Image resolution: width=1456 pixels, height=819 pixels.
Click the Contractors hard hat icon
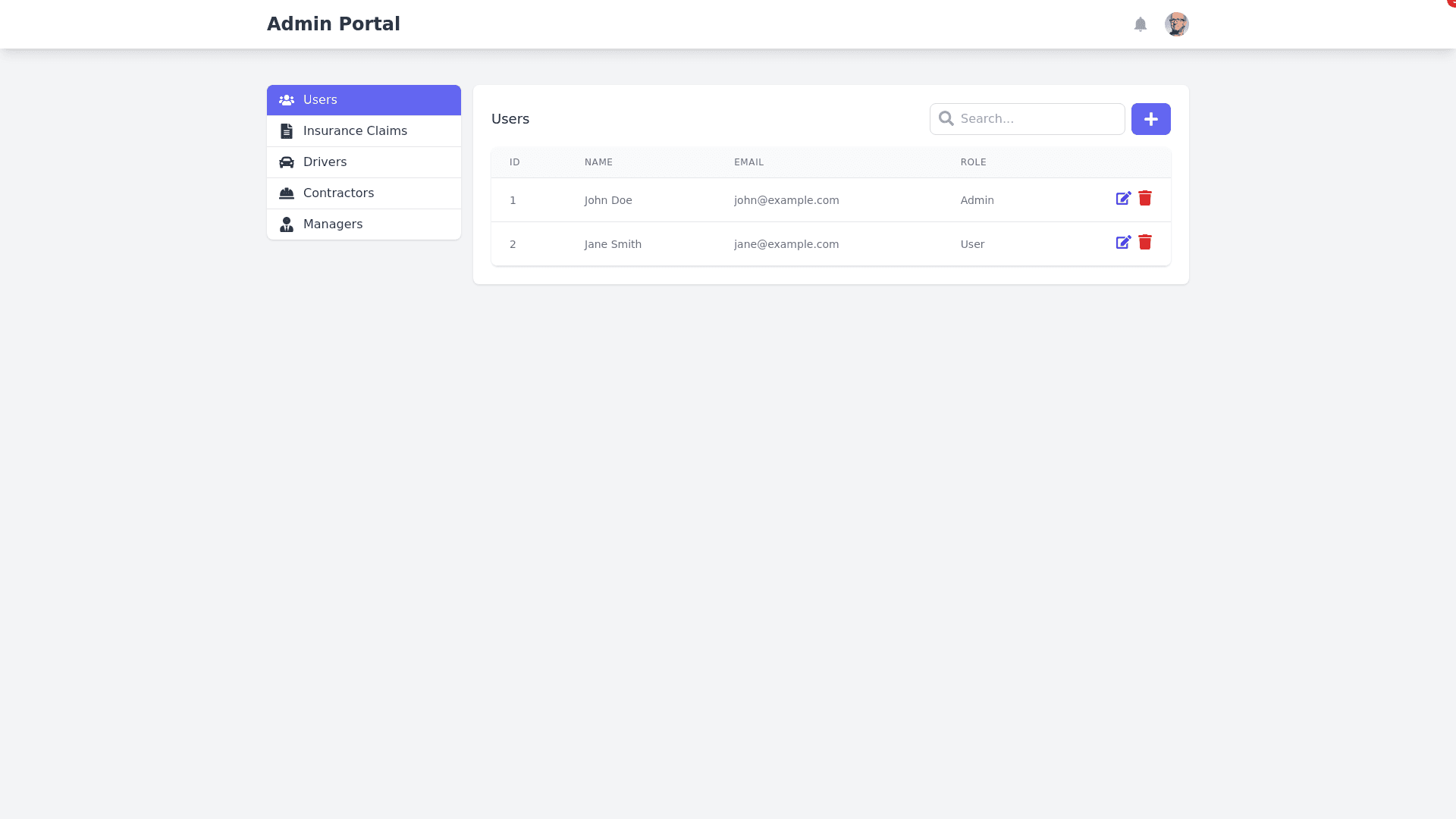[x=286, y=193]
